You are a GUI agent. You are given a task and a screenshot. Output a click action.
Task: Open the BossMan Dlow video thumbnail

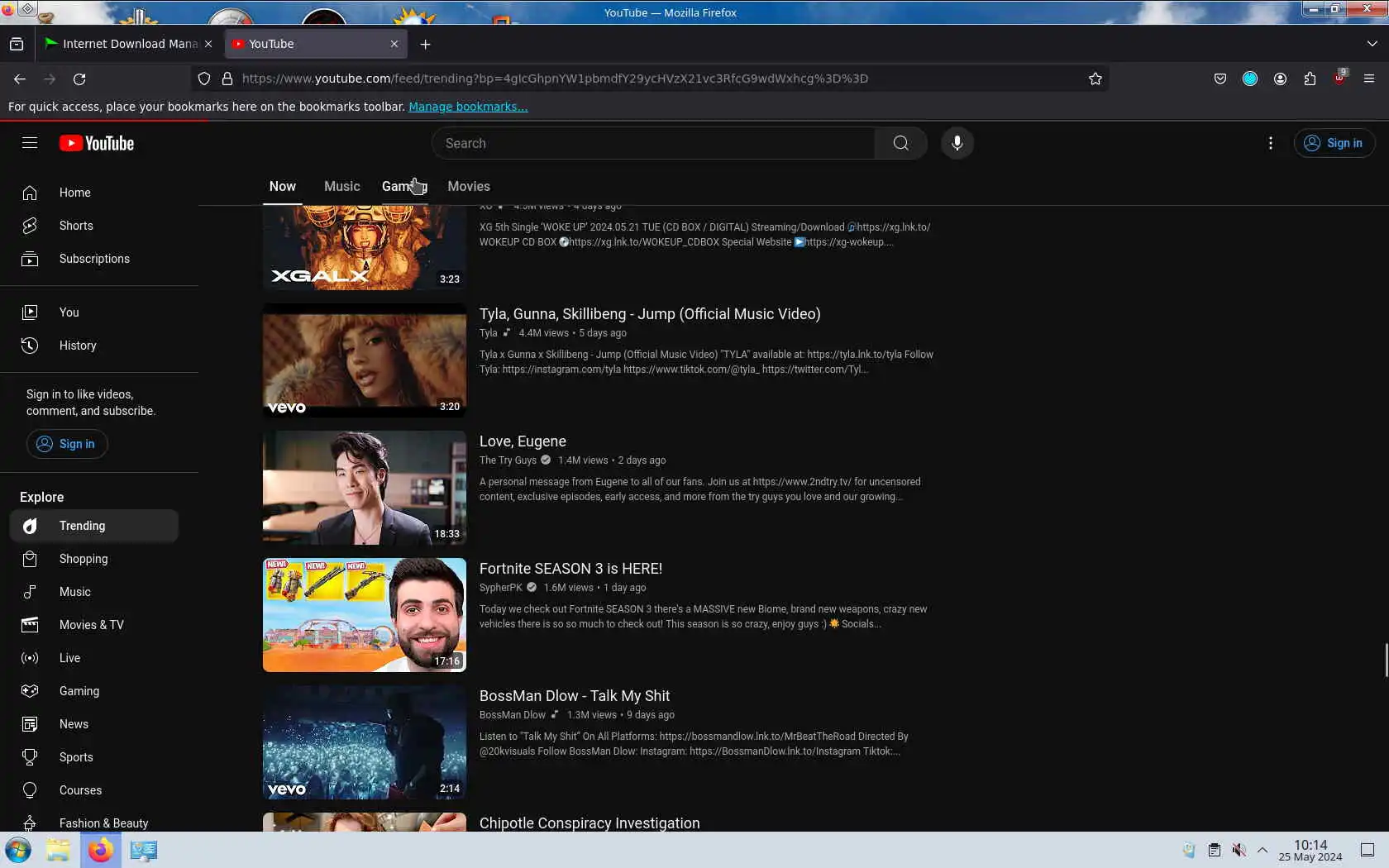point(365,742)
